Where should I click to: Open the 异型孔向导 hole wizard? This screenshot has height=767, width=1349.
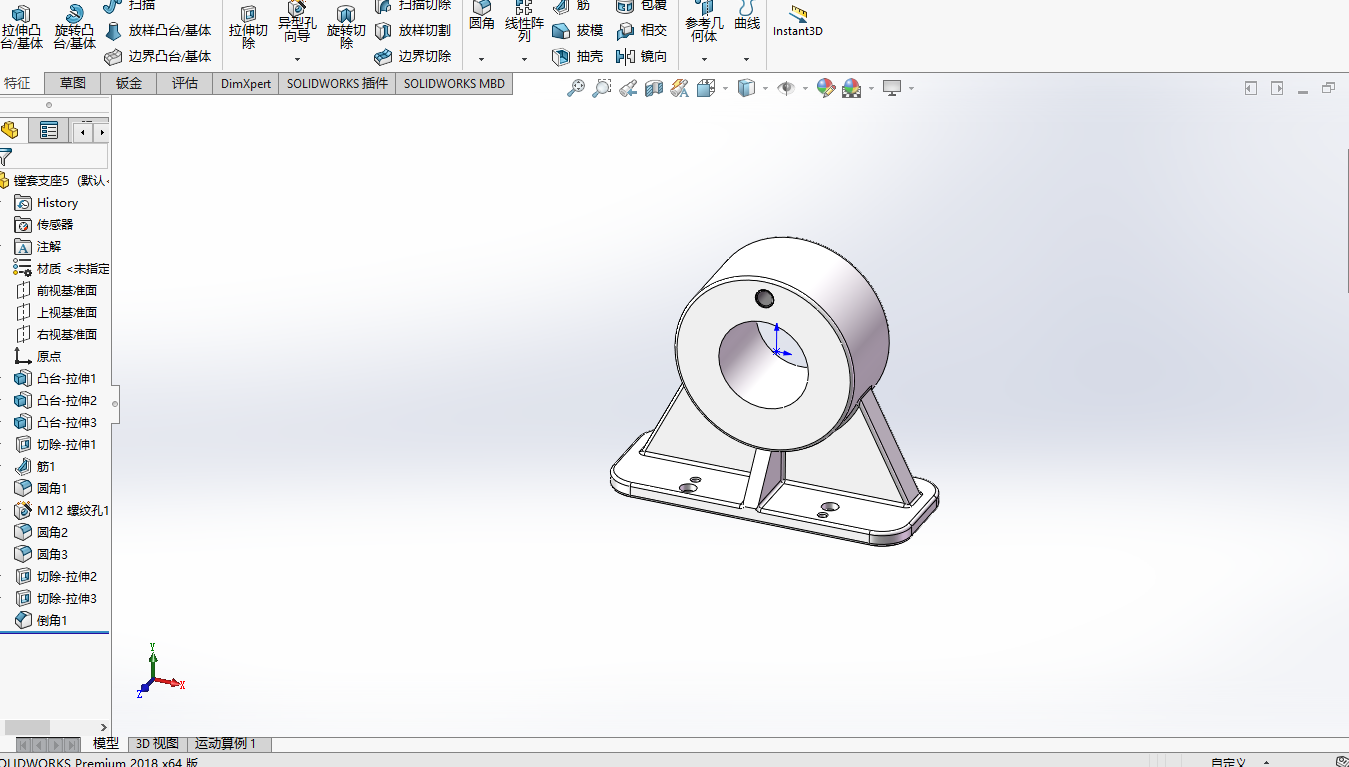pyautogui.click(x=297, y=22)
